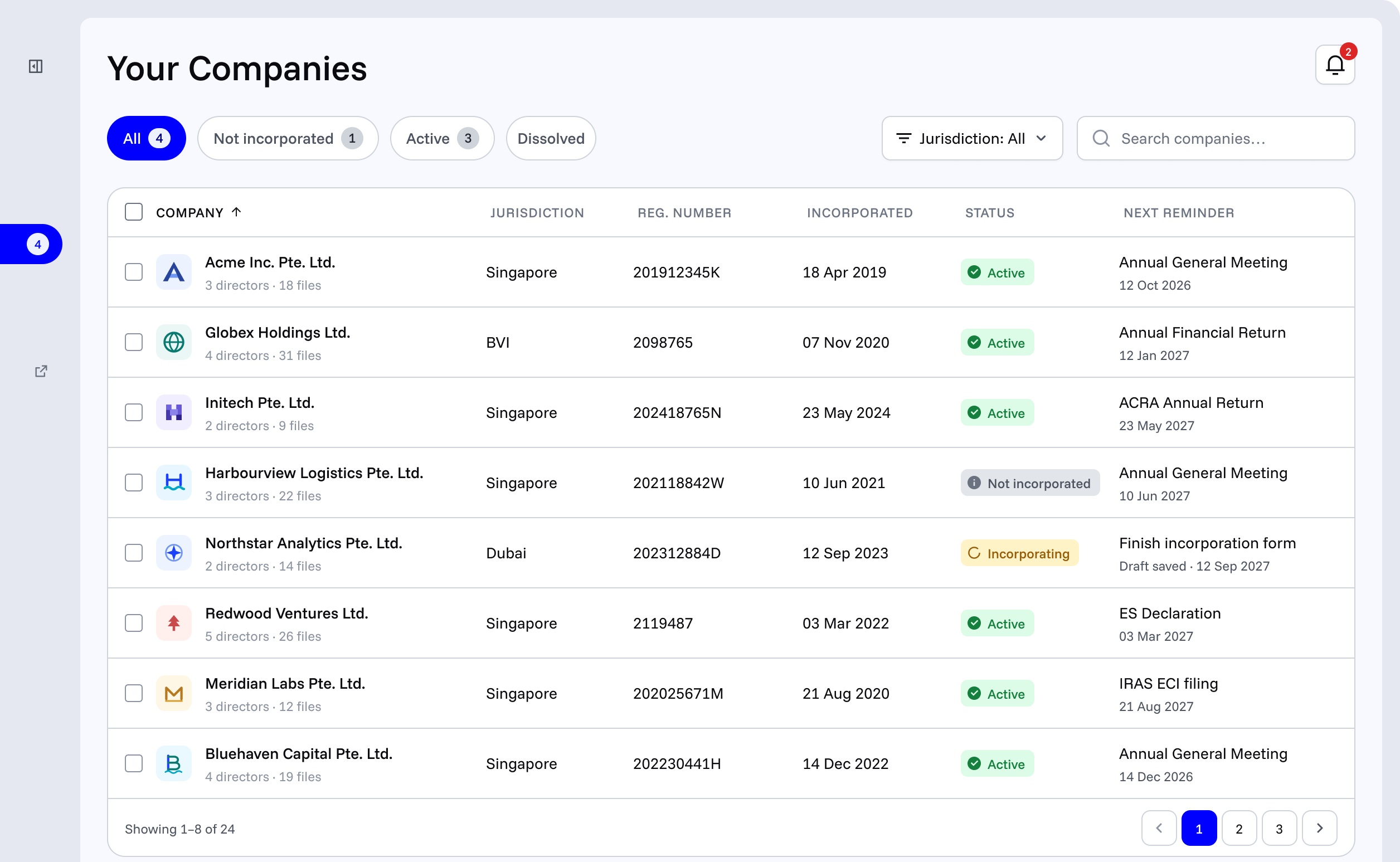Check the Acme Inc. Pte. Ltd. row
Viewport: 1400px width, 862px height.
(x=133, y=272)
